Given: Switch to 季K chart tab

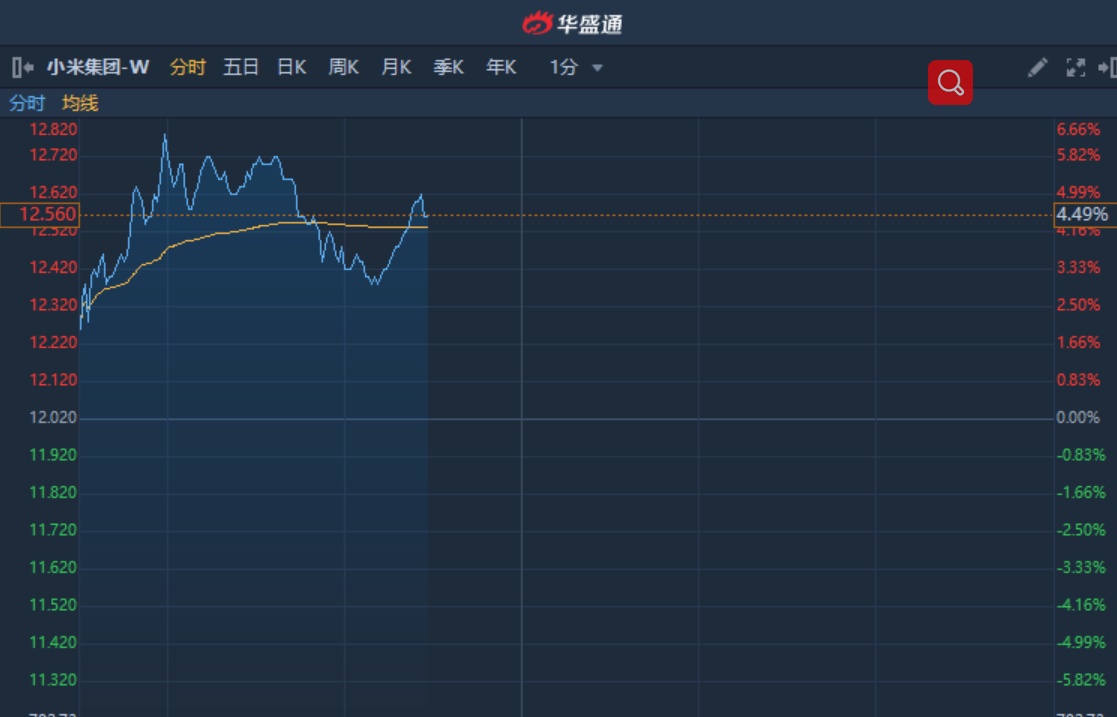Looking at the screenshot, I should pos(449,68).
